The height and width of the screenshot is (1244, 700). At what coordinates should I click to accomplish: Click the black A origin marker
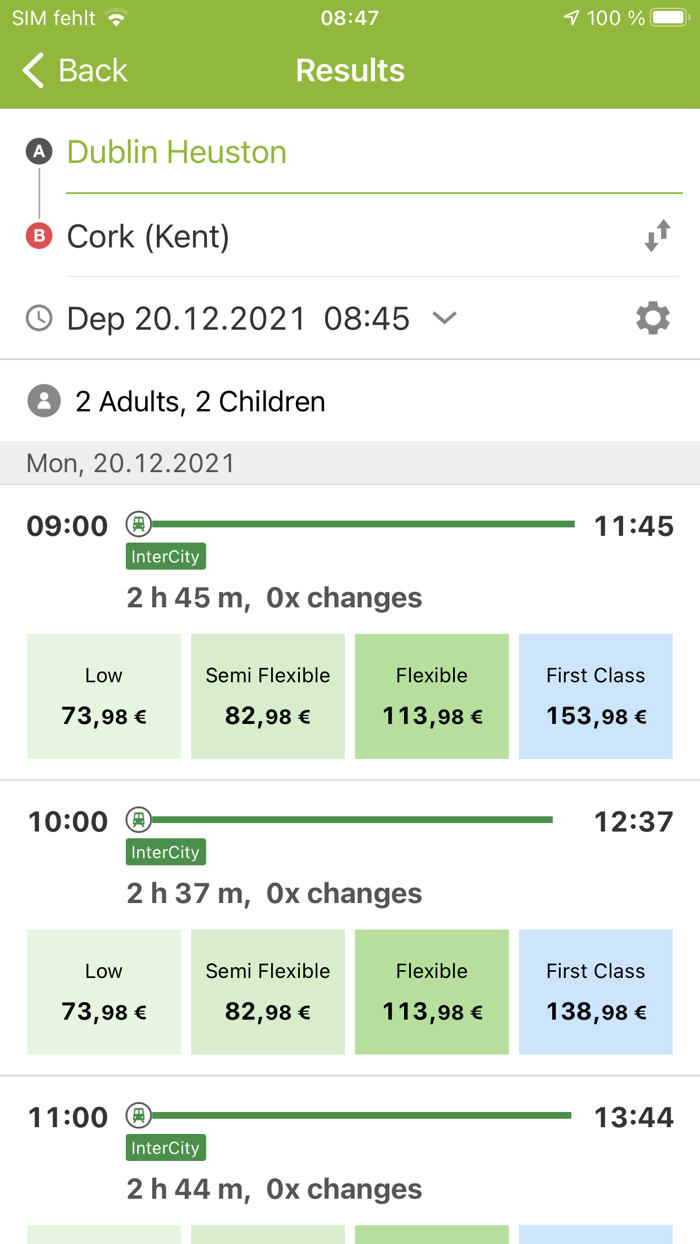point(37,151)
